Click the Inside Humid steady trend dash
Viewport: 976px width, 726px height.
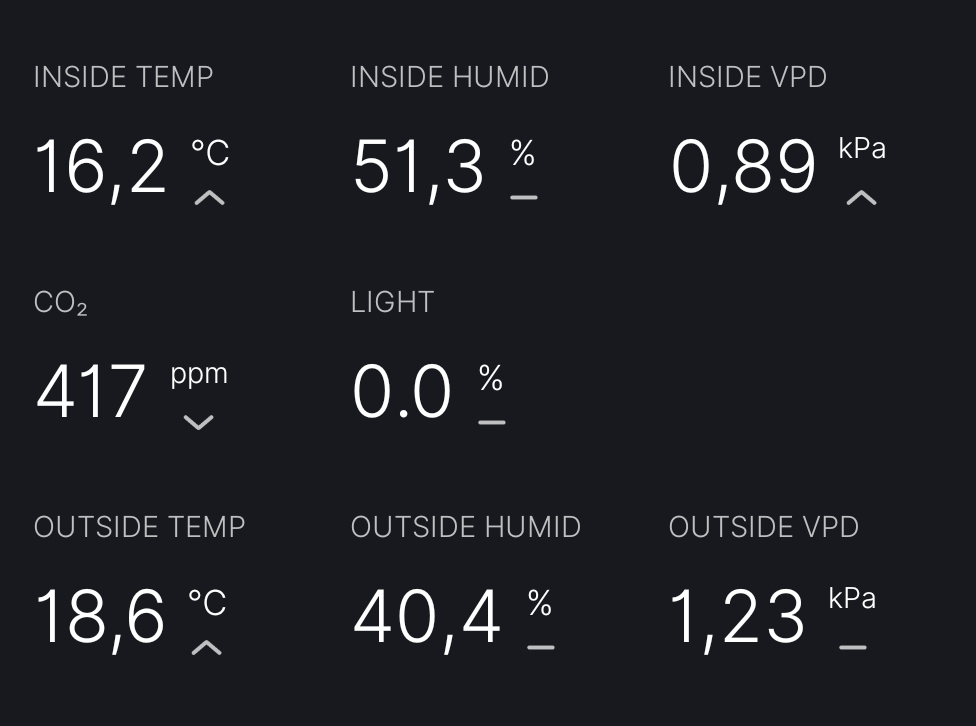click(523, 198)
